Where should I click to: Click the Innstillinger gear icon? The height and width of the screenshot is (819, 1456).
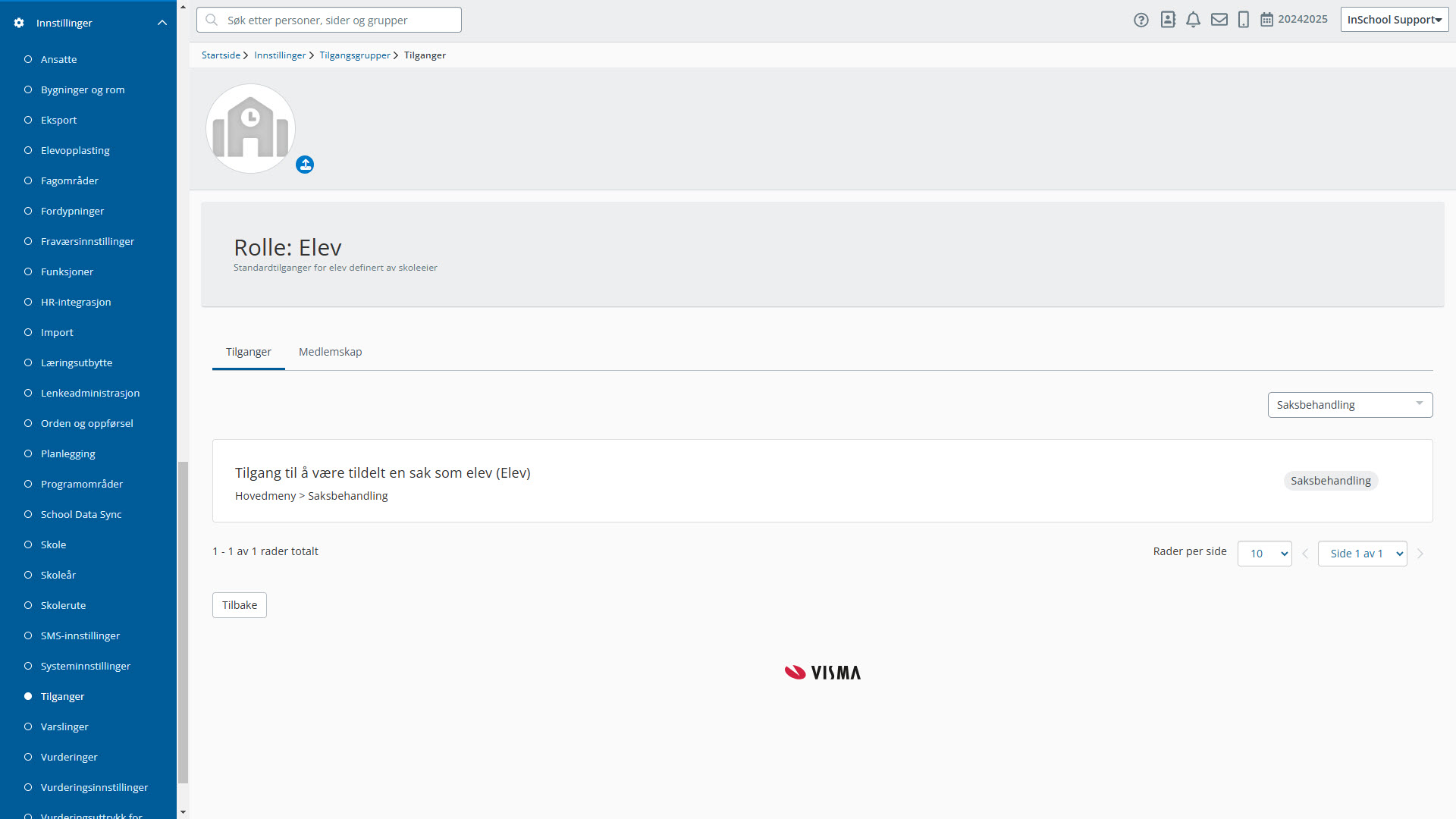coord(19,24)
